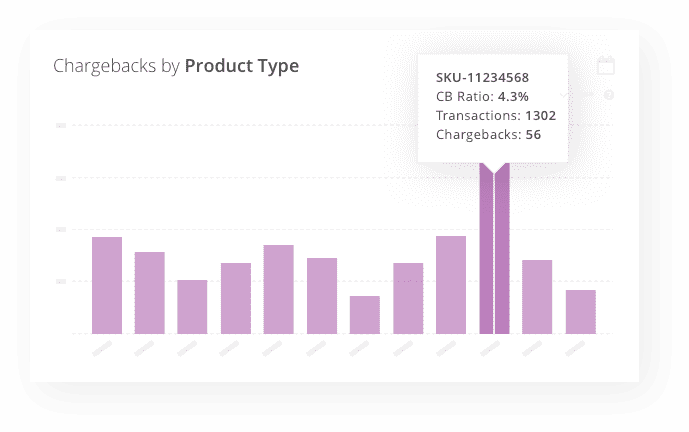689x432 pixels.
Task: Click the fifth bar in the chart
Action: (x=279, y=289)
